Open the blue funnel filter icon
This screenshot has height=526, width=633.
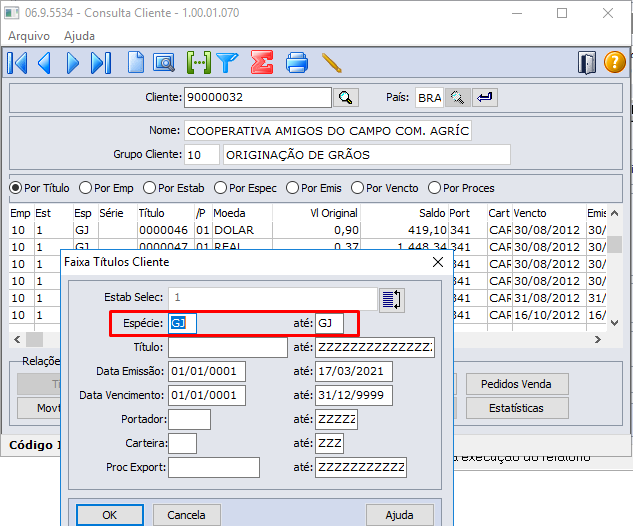point(227,63)
